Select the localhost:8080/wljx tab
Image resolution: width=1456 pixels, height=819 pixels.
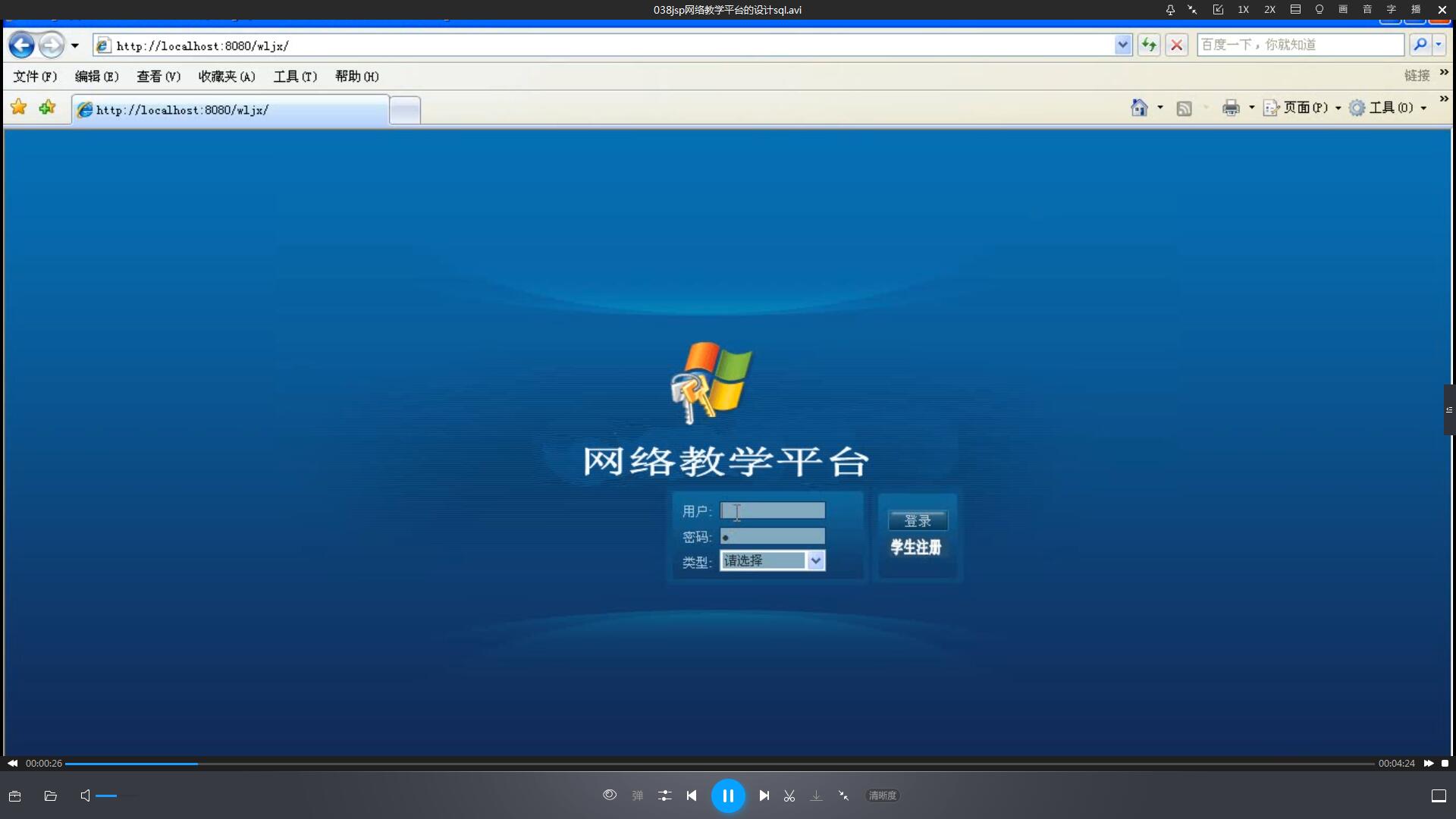coord(231,110)
